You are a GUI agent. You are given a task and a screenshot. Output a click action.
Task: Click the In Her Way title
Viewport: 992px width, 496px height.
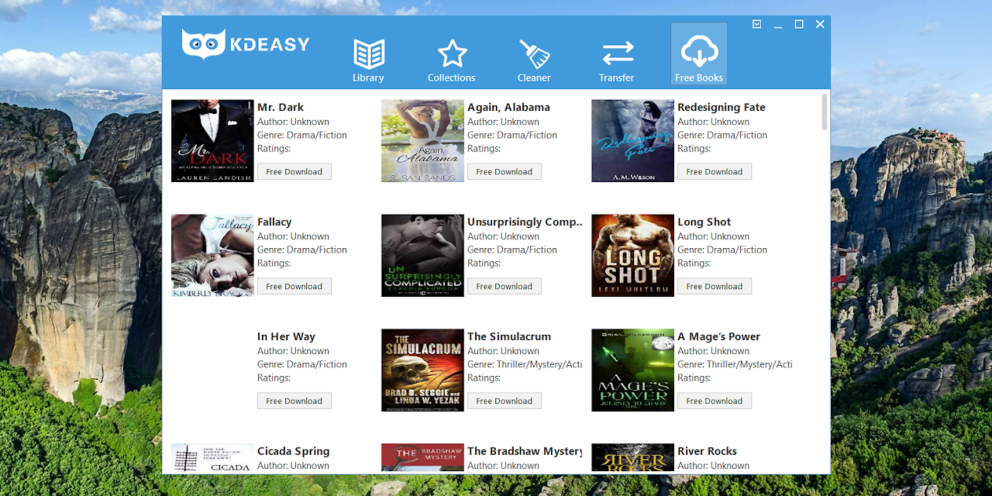(x=286, y=337)
